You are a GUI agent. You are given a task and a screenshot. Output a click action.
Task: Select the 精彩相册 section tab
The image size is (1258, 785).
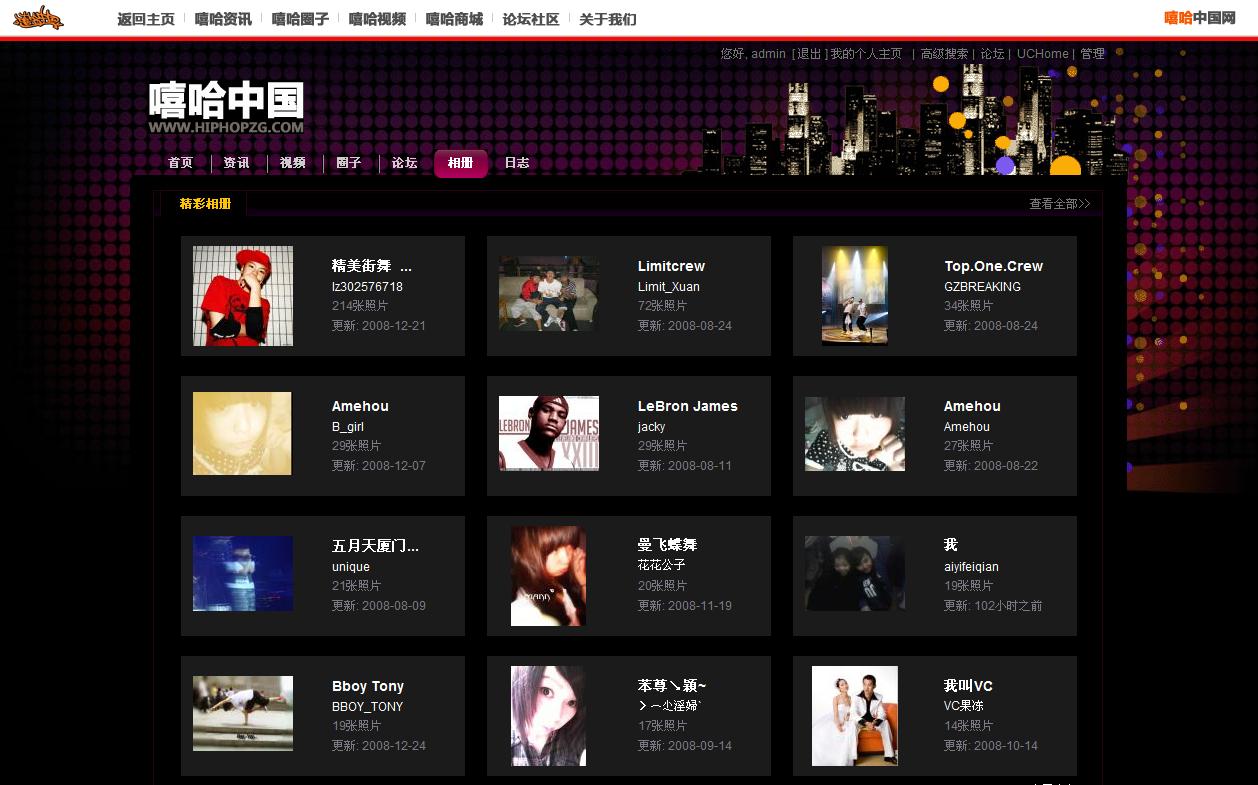[x=205, y=204]
